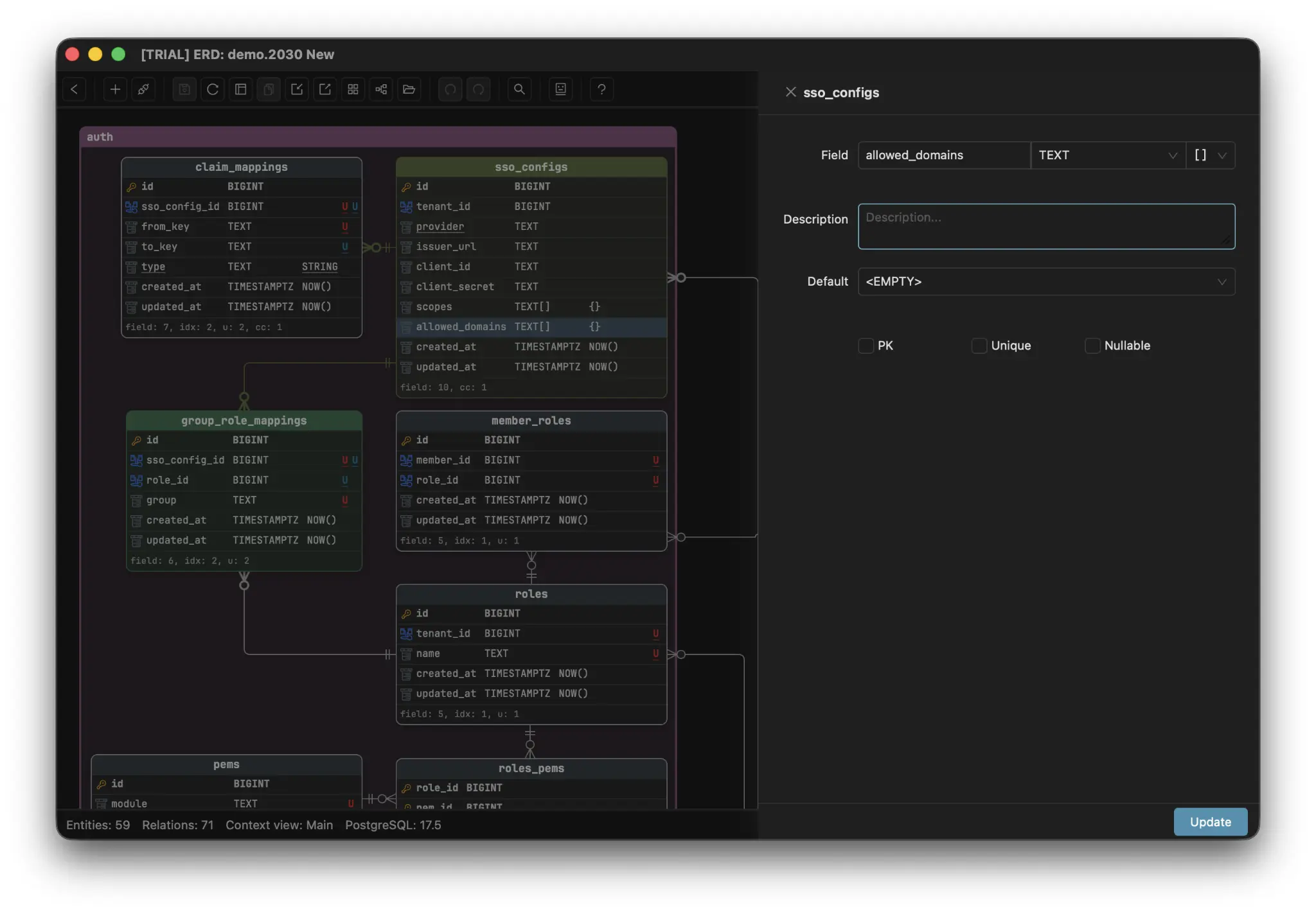Click the Relations: 71 status text

tap(177, 825)
